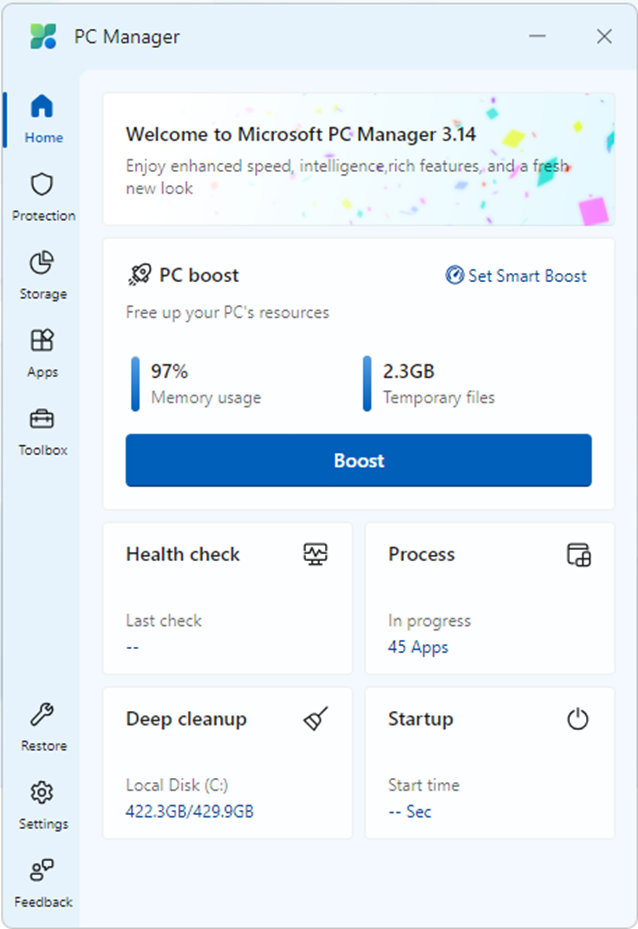
Task: Click the 'Last check' label
Action: (163, 620)
